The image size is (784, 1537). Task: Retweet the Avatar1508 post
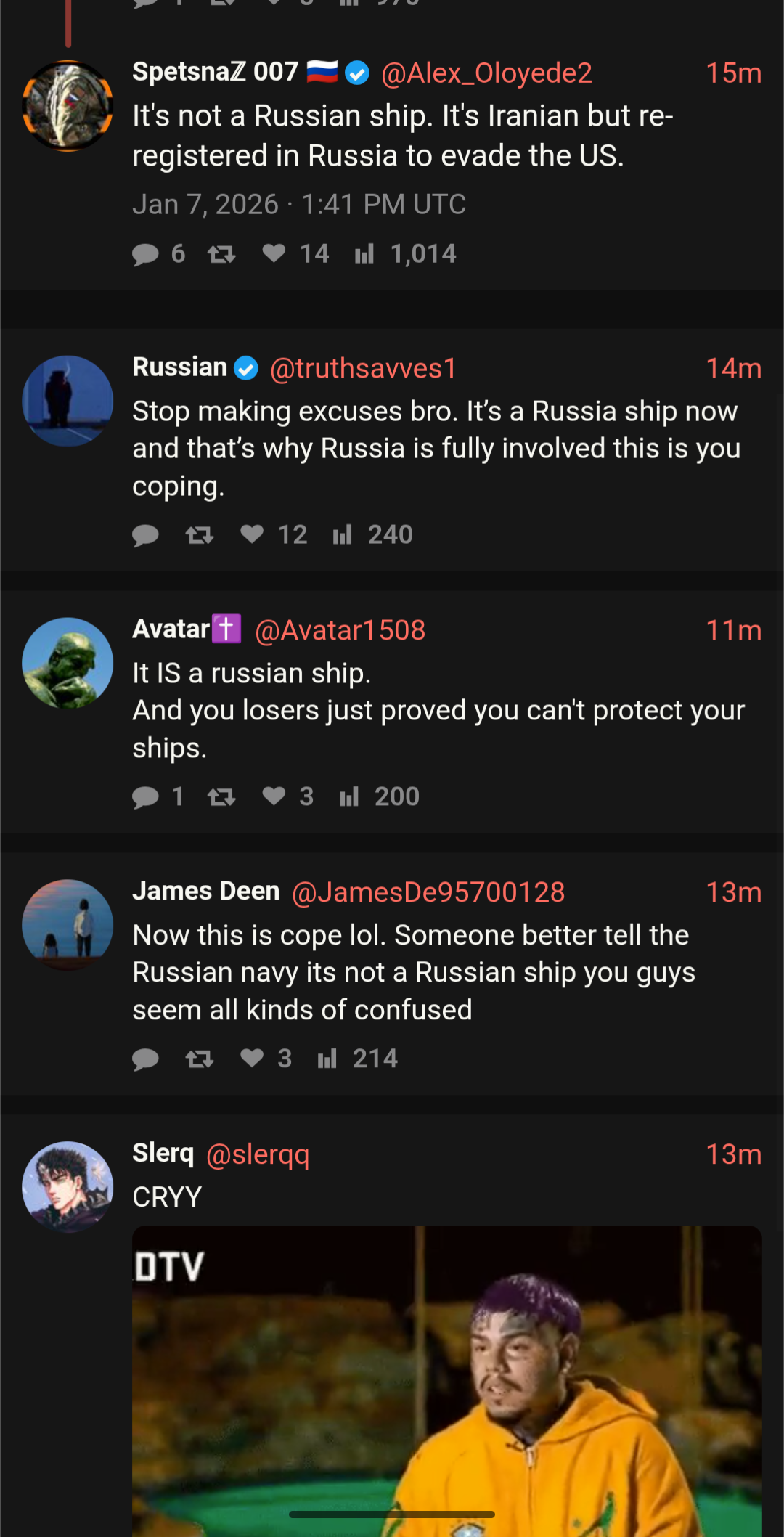coord(221,797)
